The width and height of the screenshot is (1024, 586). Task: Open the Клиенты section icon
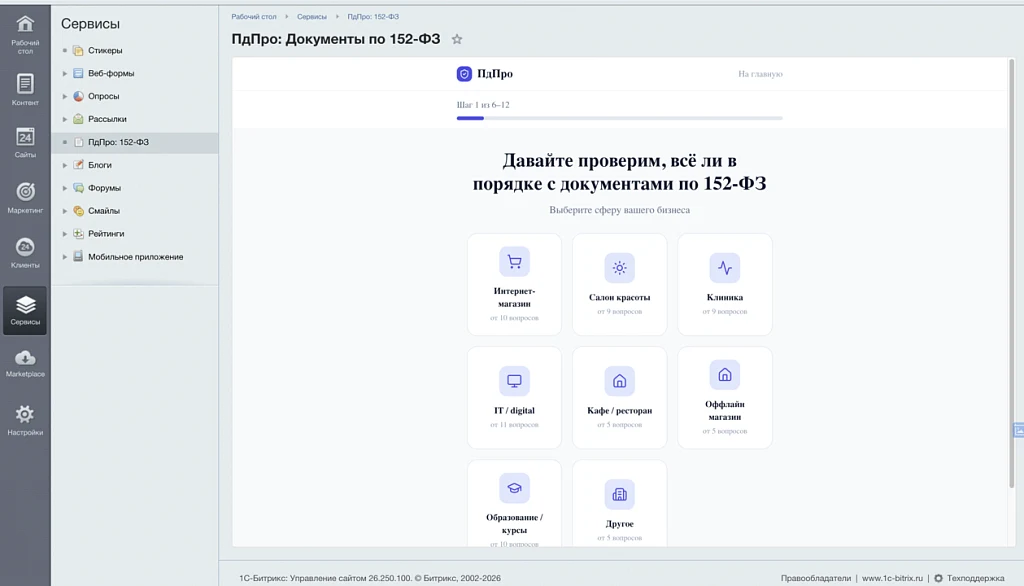25,247
